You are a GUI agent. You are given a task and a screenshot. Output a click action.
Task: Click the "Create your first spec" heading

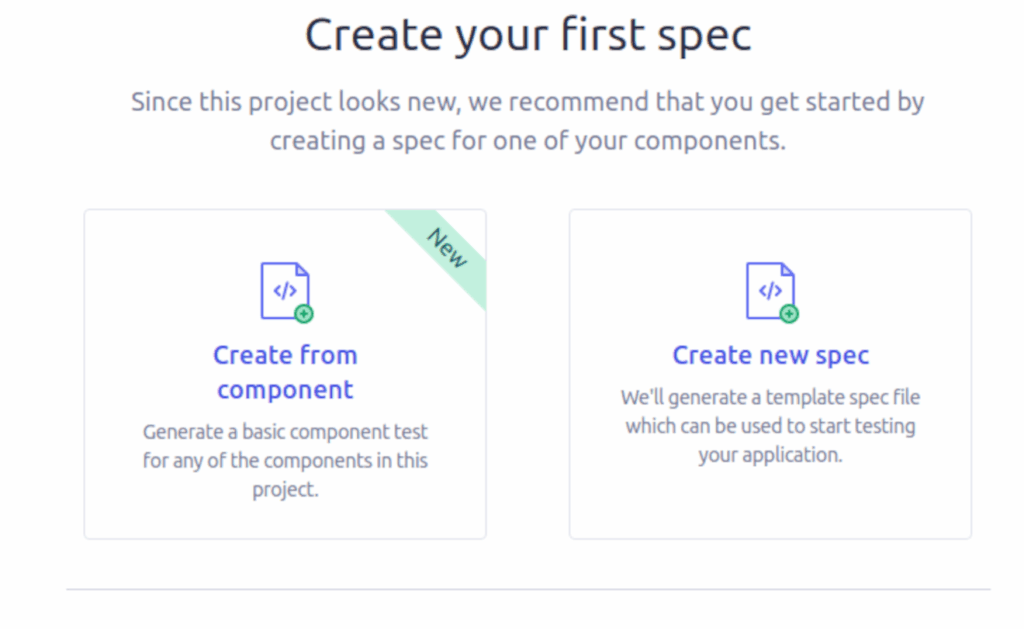(528, 36)
